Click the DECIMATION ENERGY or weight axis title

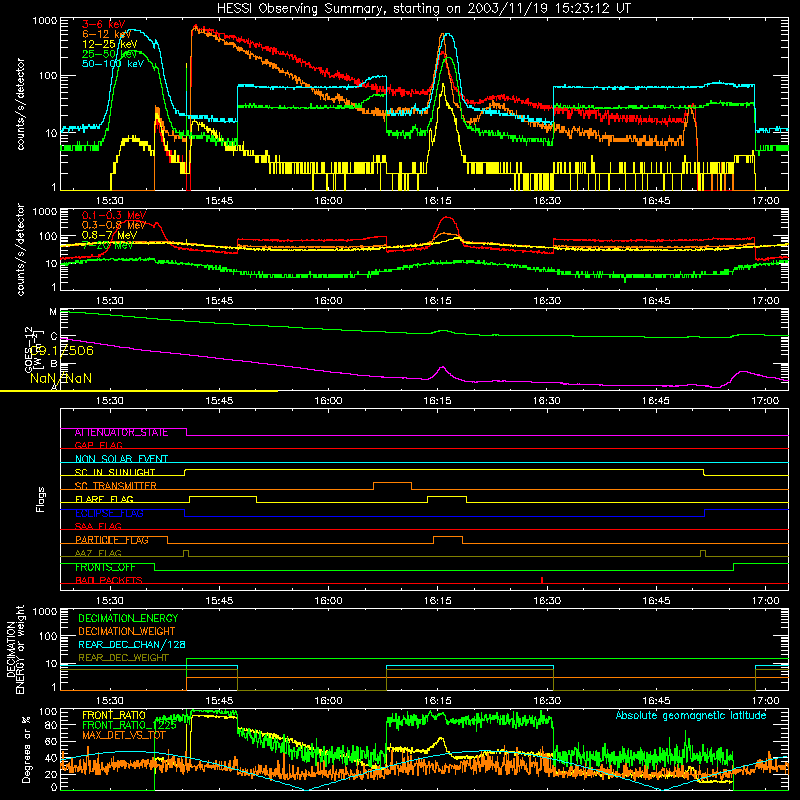pyautogui.click(x=15, y=649)
